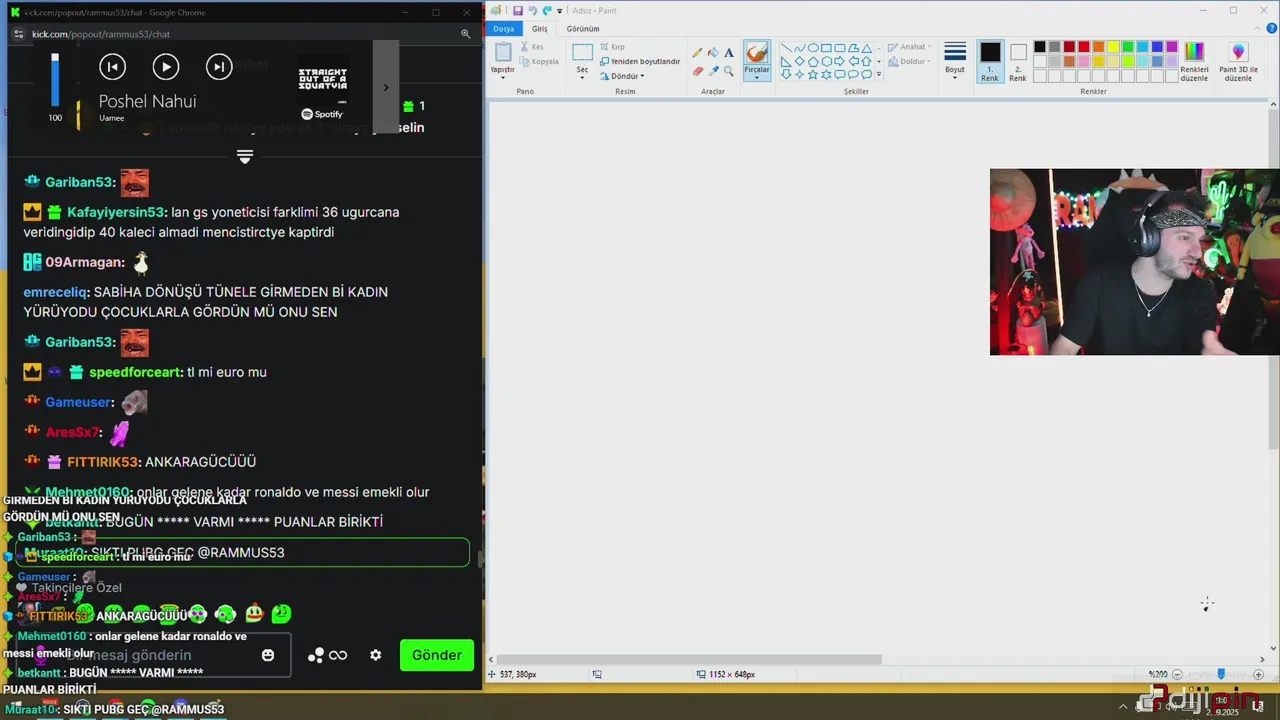1280x720 pixels.
Task: Play the track Poshel Nahui
Action: [166, 67]
